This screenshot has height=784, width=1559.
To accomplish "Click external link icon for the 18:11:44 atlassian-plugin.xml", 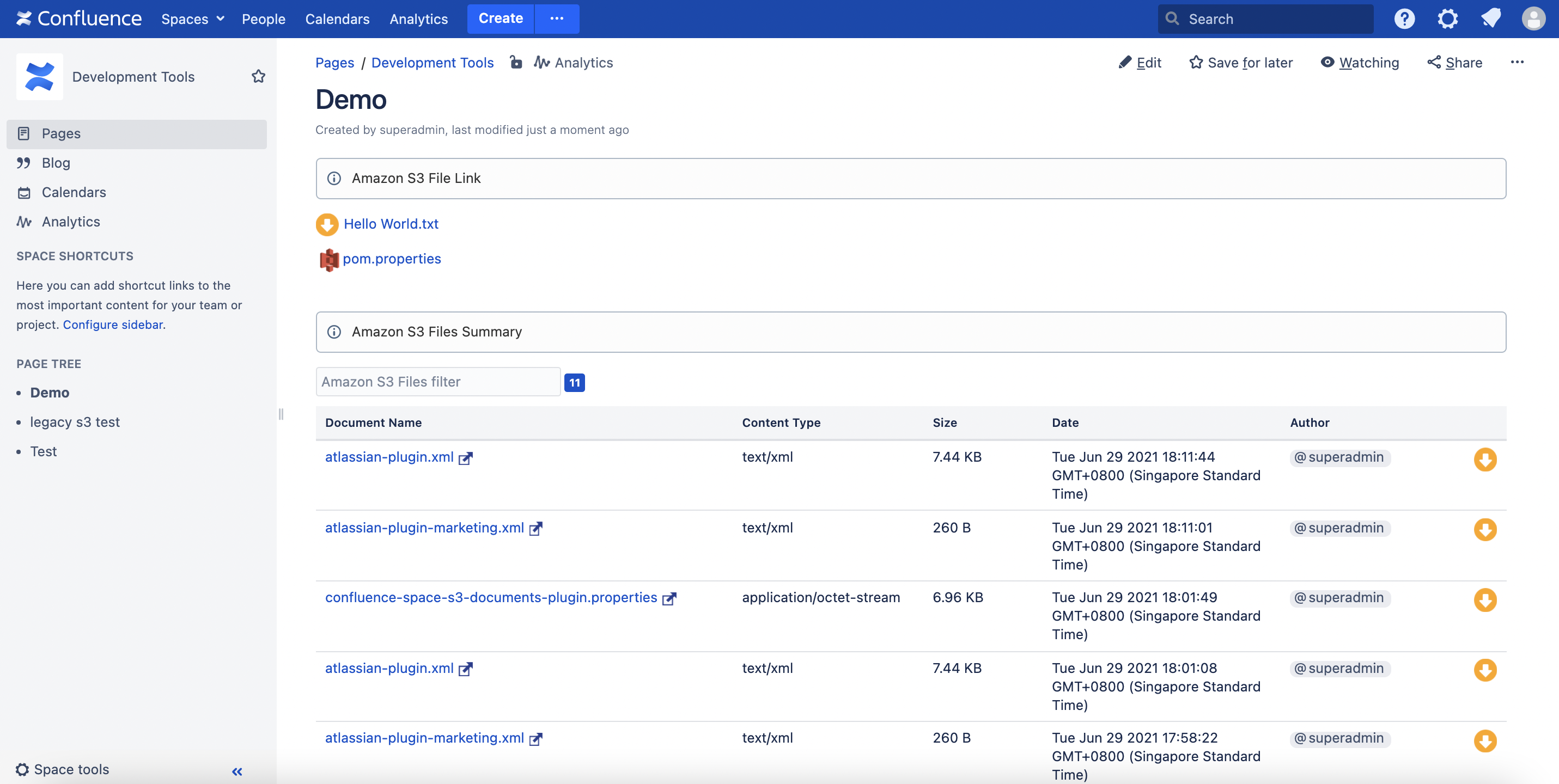I will (x=465, y=458).
